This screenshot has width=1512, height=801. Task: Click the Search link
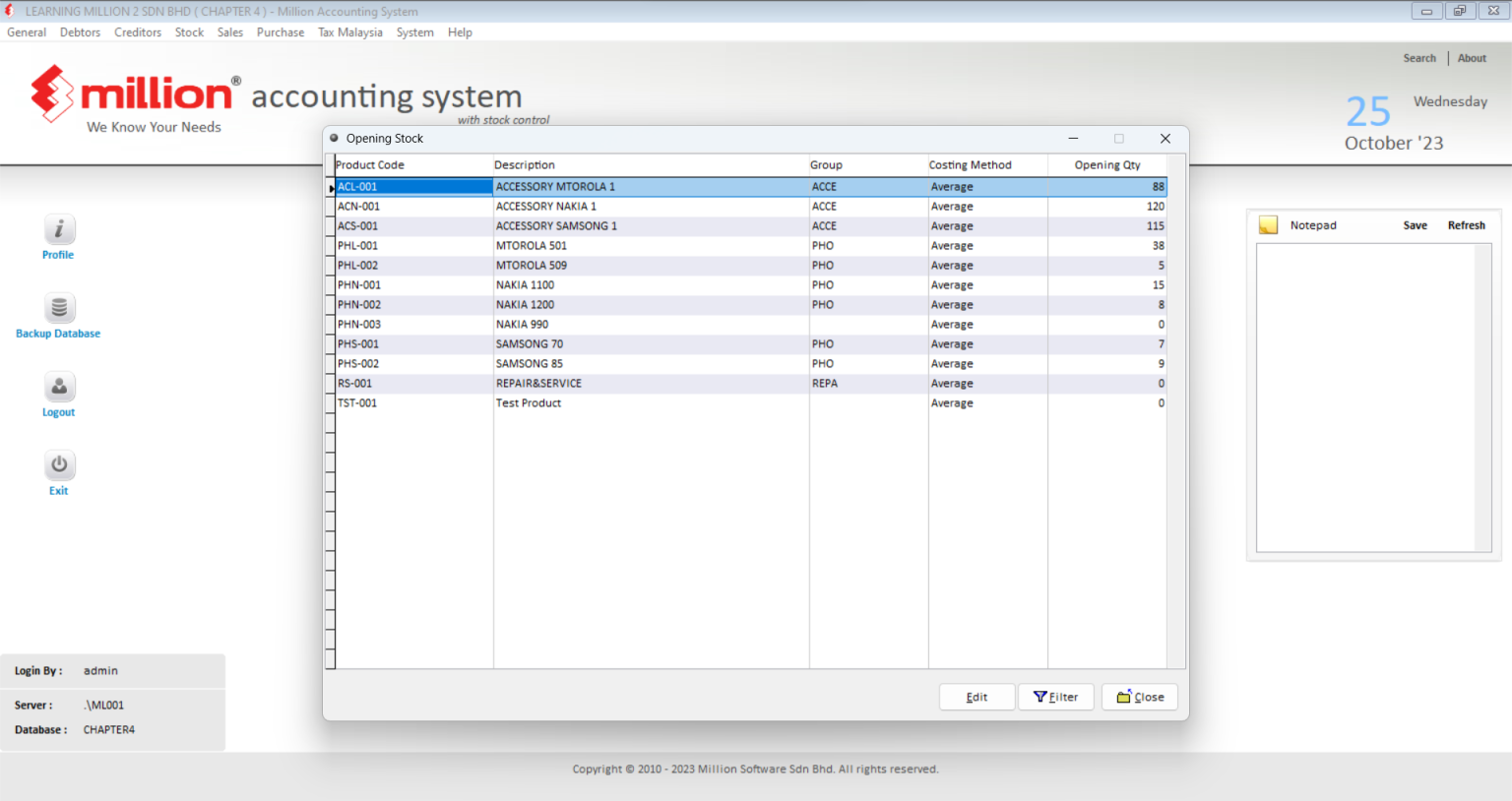pyautogui.click(x=1419, y=58)
